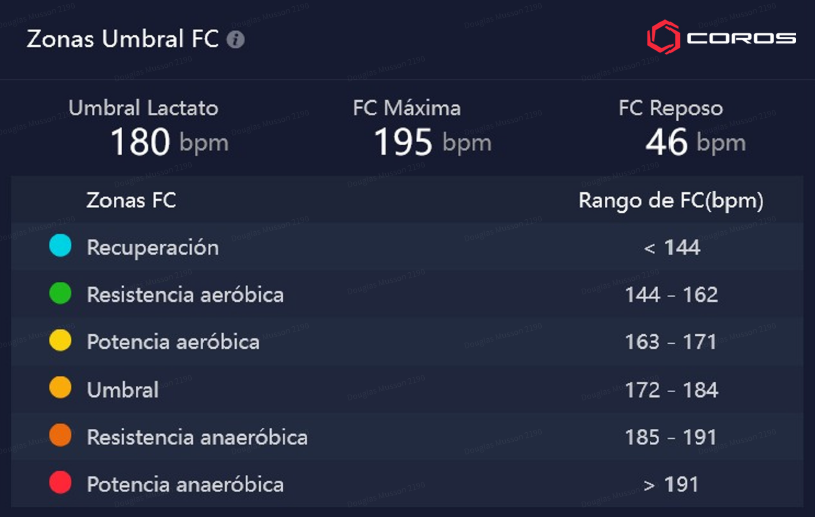Click the 185 - 191 range value
Viewport: 815px width, 517px height.
[671, 437]
